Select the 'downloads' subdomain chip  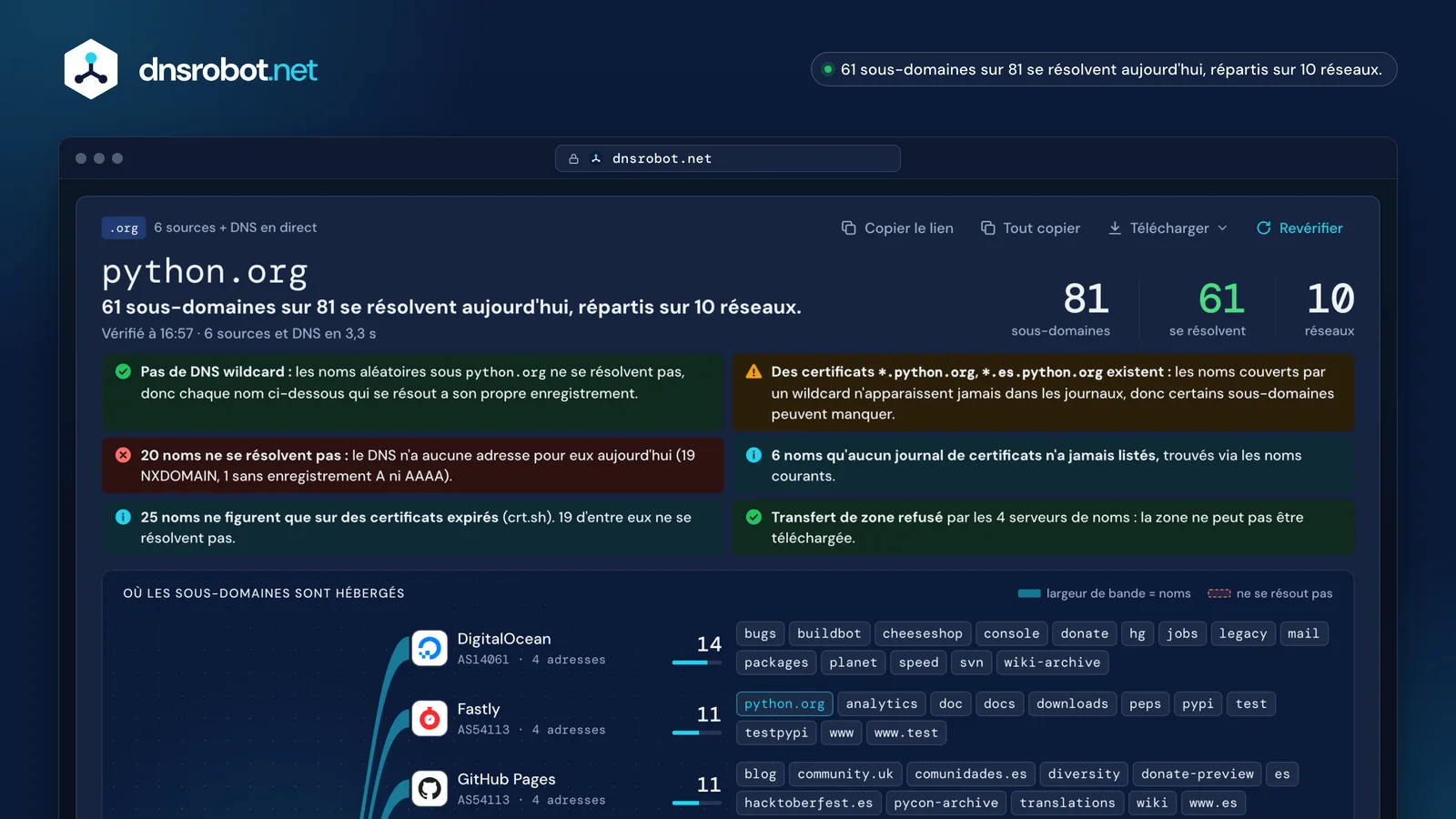(1072, 703)
